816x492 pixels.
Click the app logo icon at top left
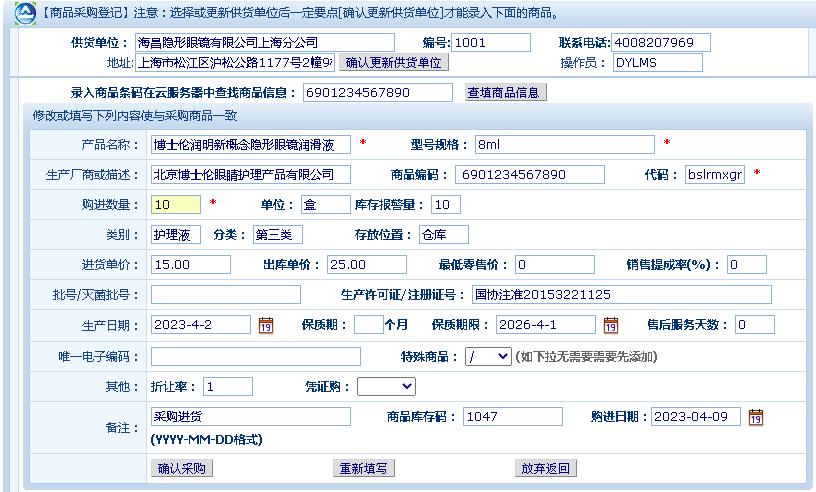pyautogui.click(x=25, y=13)
